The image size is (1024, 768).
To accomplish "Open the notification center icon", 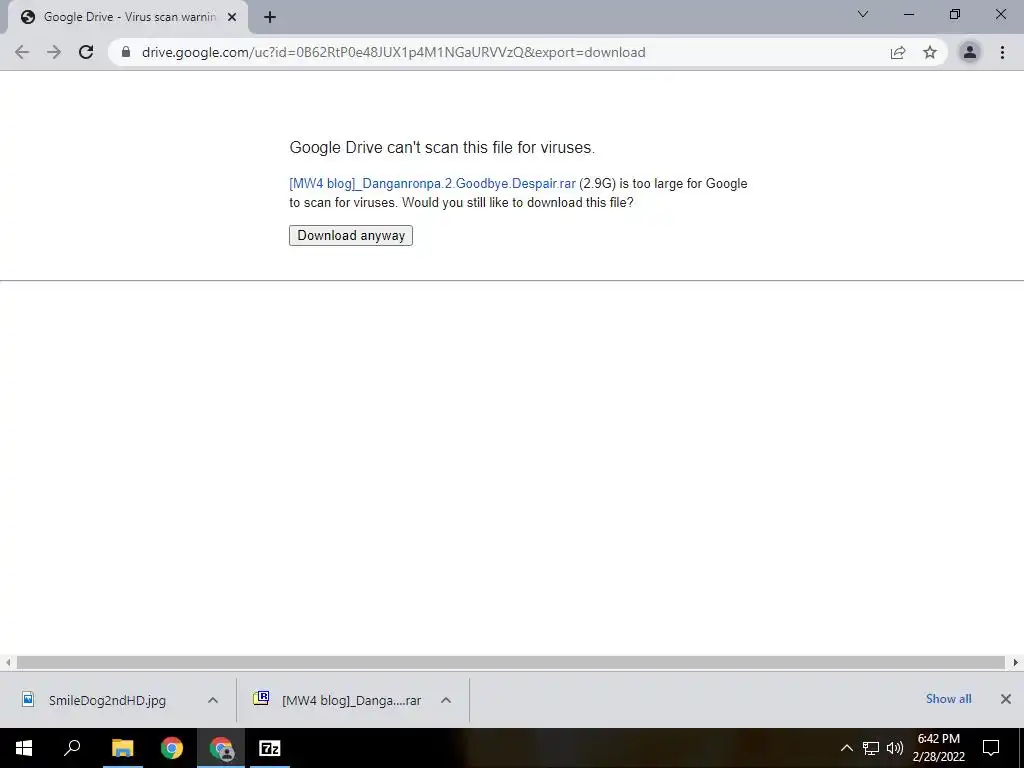I will (x=991, y=748).
